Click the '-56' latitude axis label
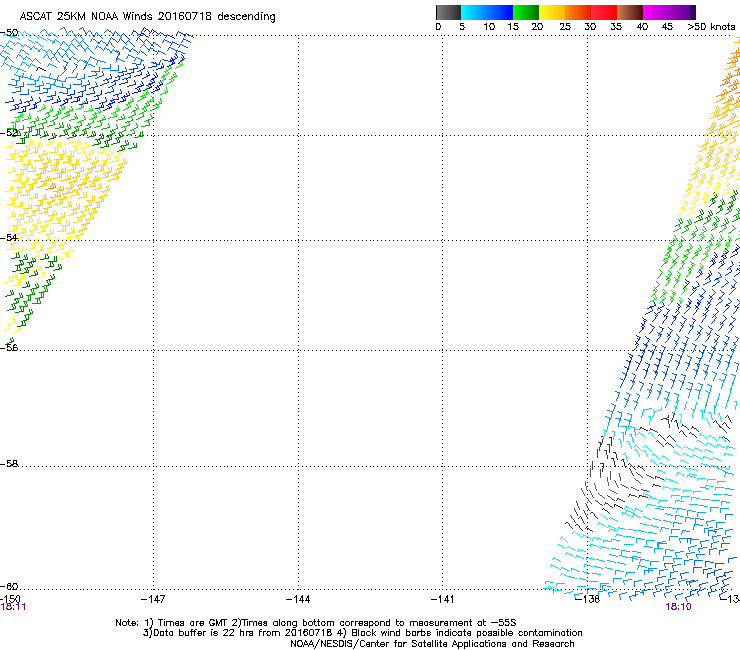 coord(9,347)
